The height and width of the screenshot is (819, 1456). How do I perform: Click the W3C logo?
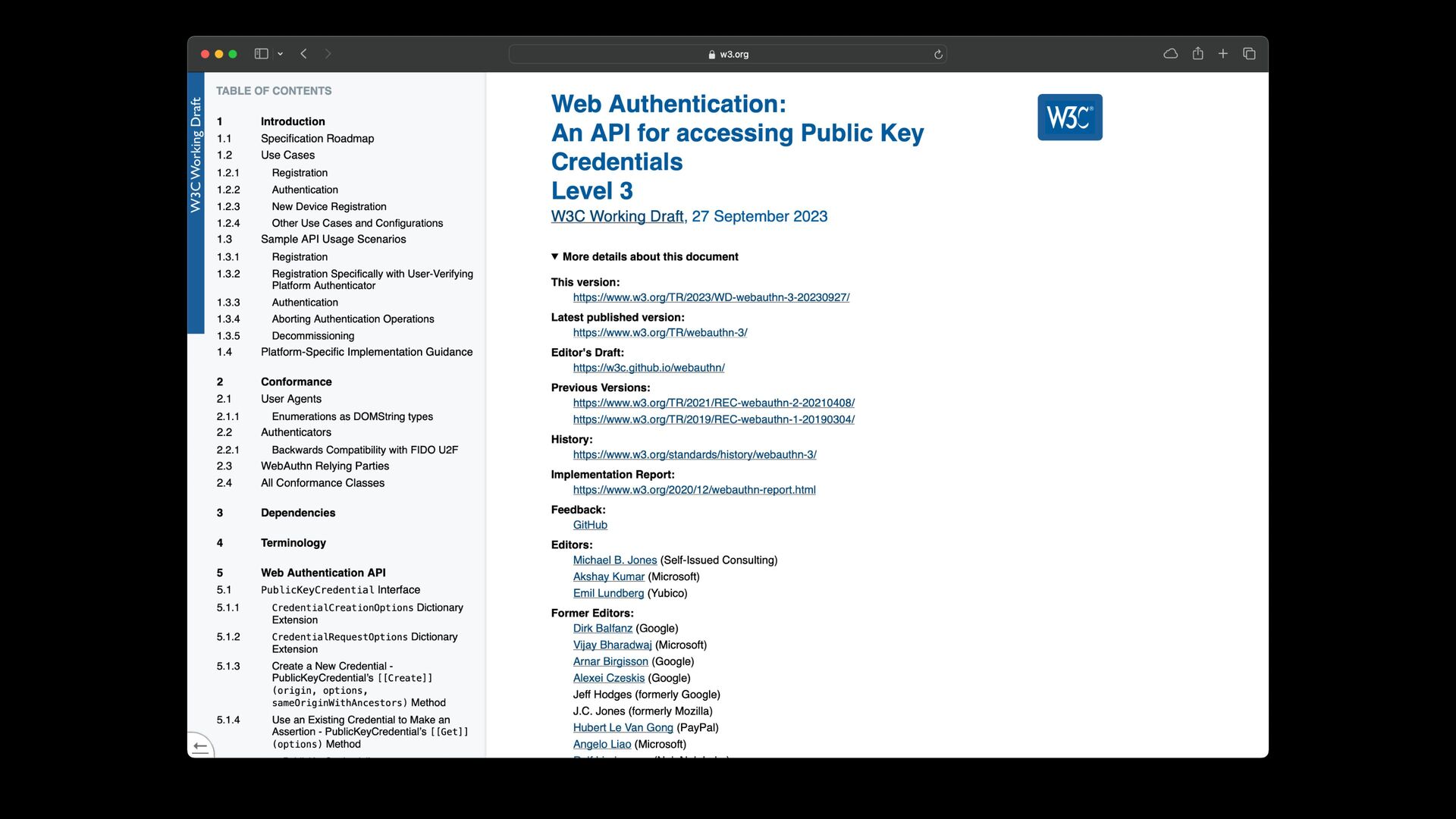1069,118
